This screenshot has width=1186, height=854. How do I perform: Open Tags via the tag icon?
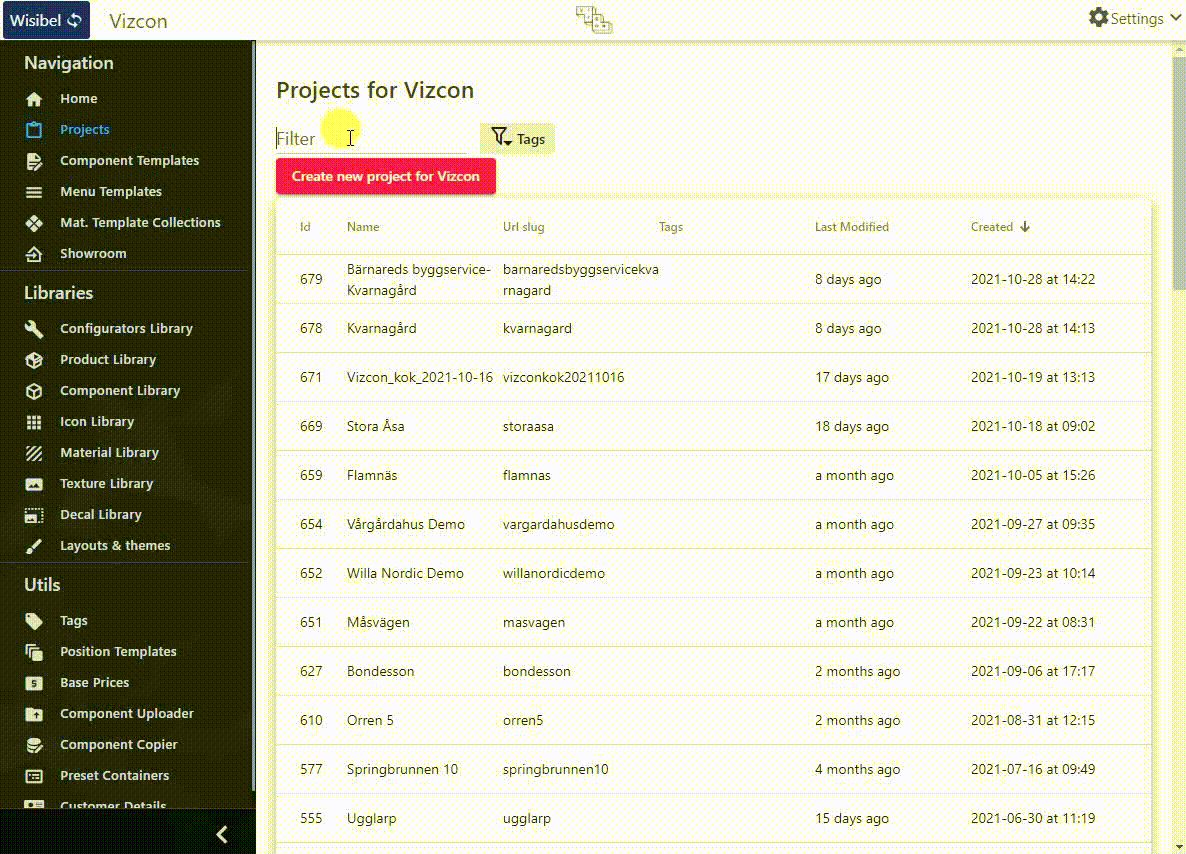pos(34,621)
